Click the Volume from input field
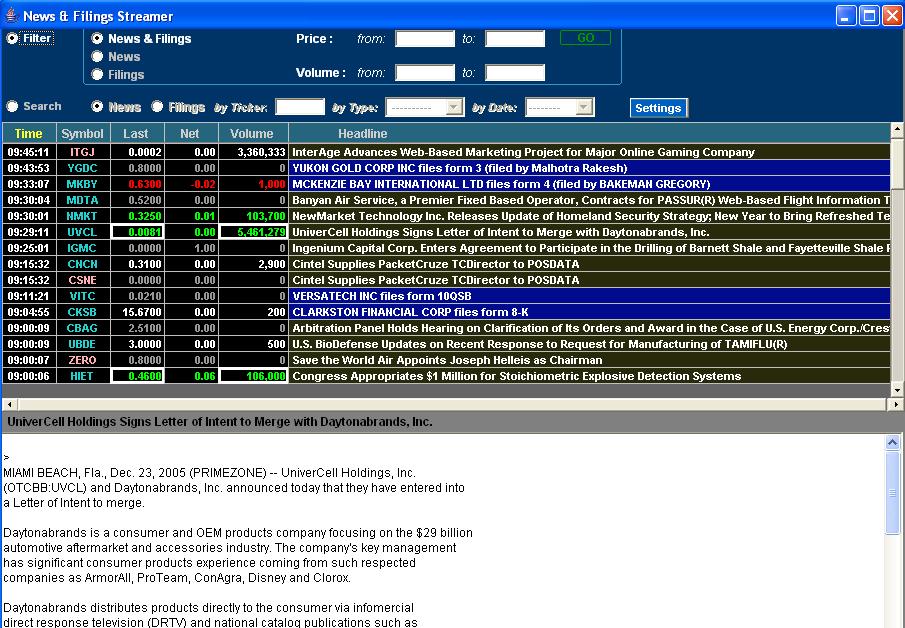Screen dimensions: 905x628 (425, 73)
